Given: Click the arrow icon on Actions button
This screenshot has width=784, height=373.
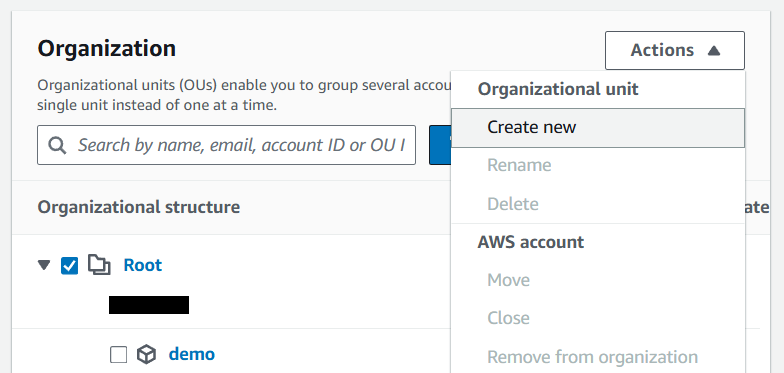Looking at the screenshot, I should [x=714, y=50].
